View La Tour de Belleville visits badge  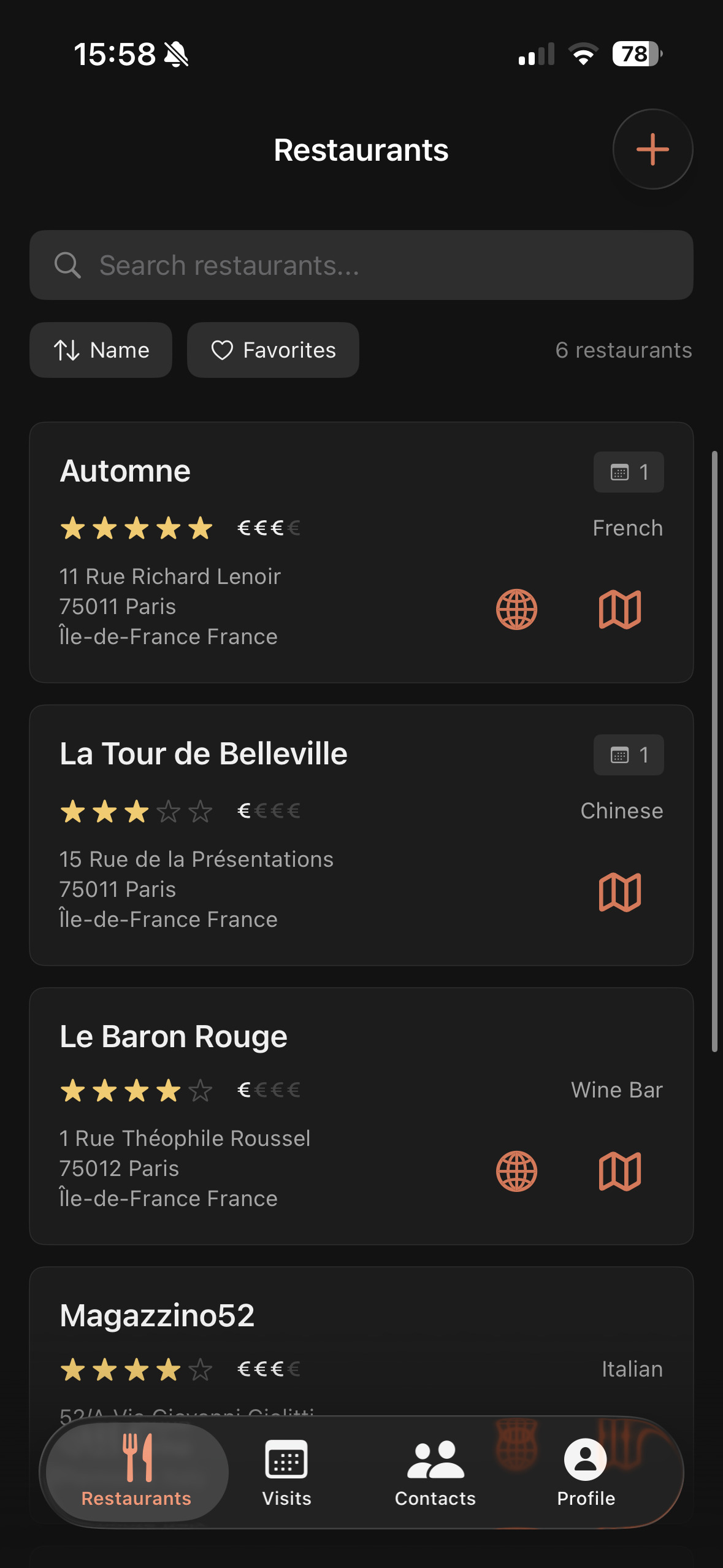tap(629, 755)
